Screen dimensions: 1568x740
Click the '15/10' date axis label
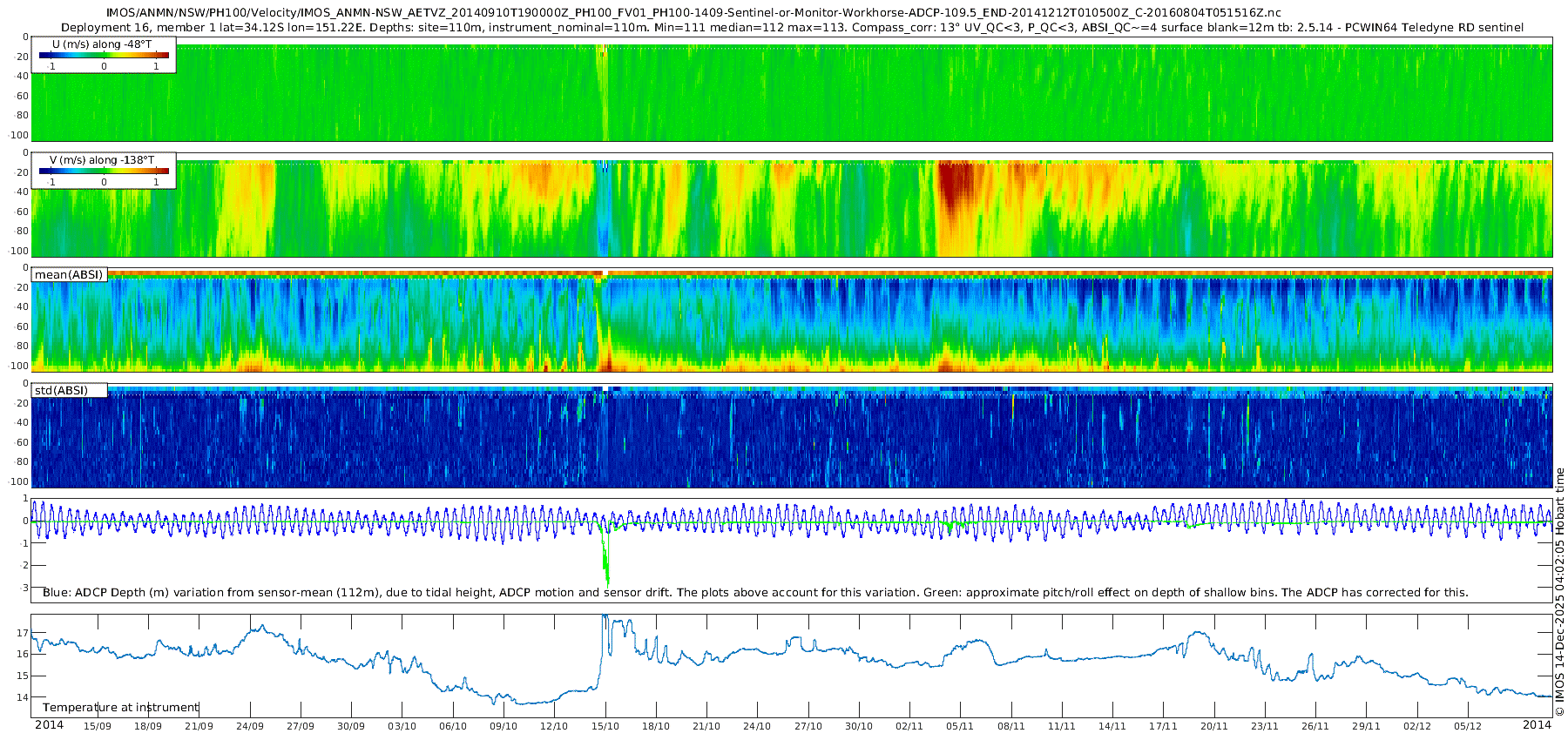(x=605, y=726)
